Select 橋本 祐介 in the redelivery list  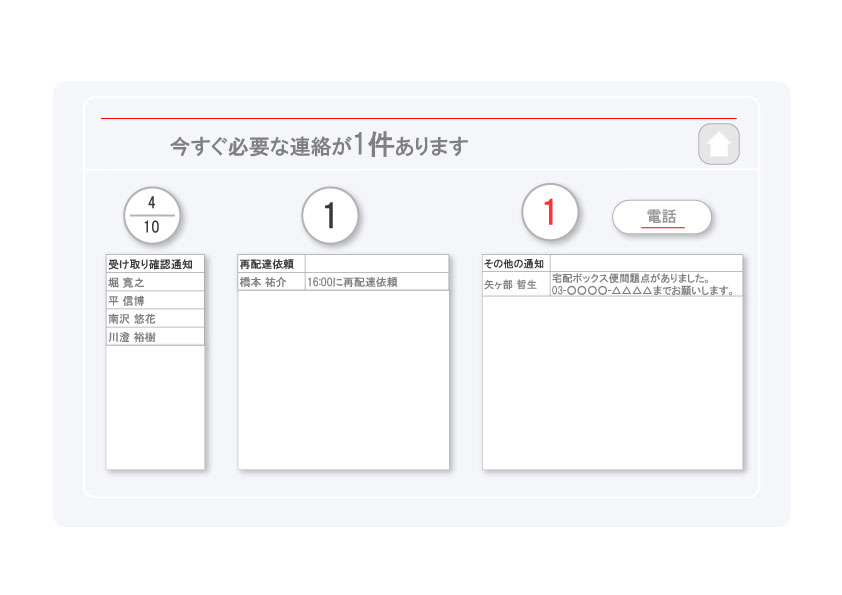tap(271, 282)
